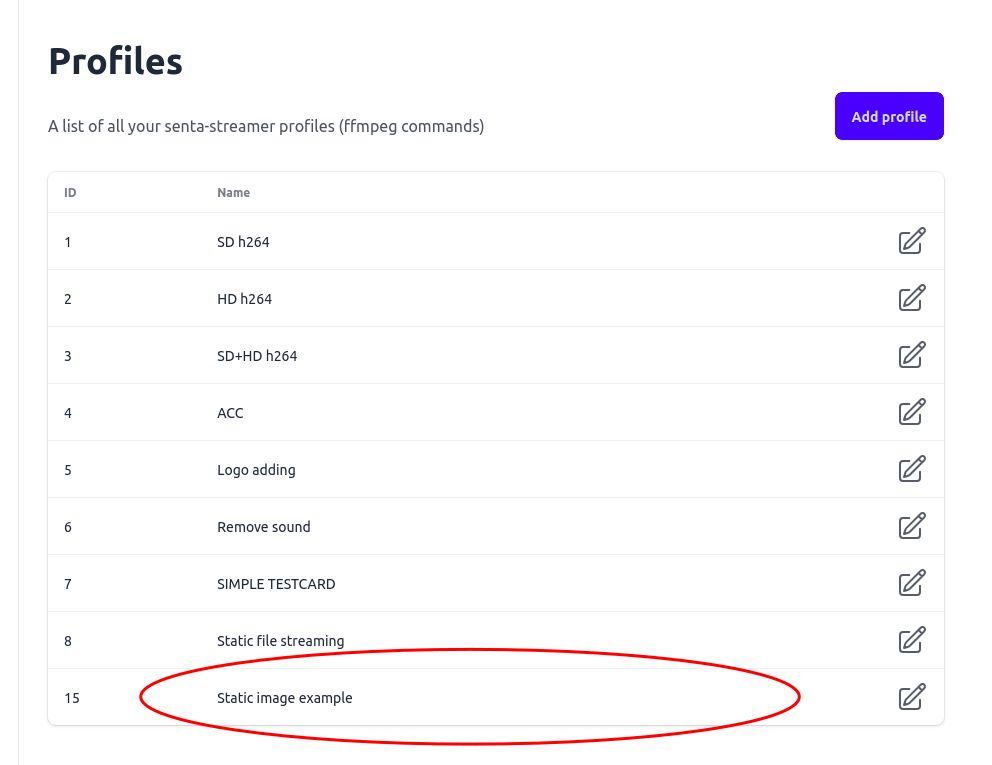The height and width of the screenshot is (765, 992).
Task: Click the SIMPLE TESTCARD profile name
Action: [276, 583]
